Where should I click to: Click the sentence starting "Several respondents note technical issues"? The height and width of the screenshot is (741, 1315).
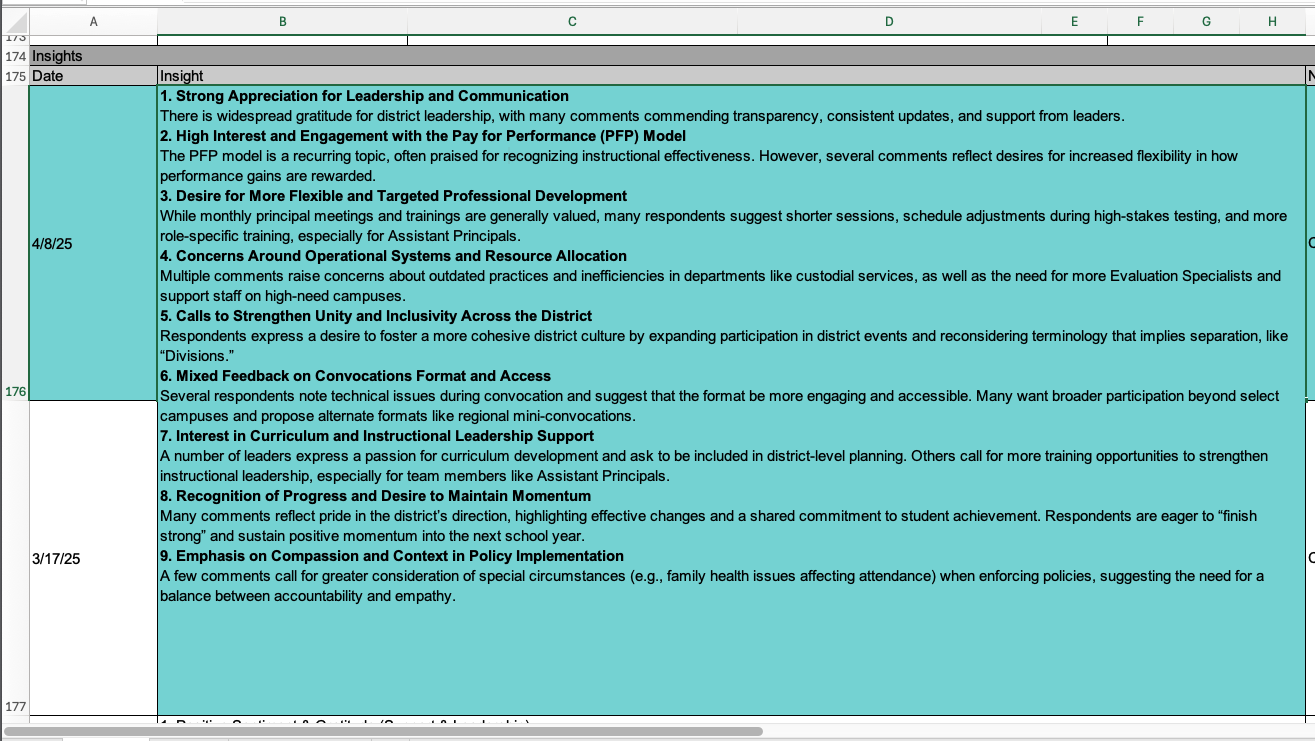point(720,406)
